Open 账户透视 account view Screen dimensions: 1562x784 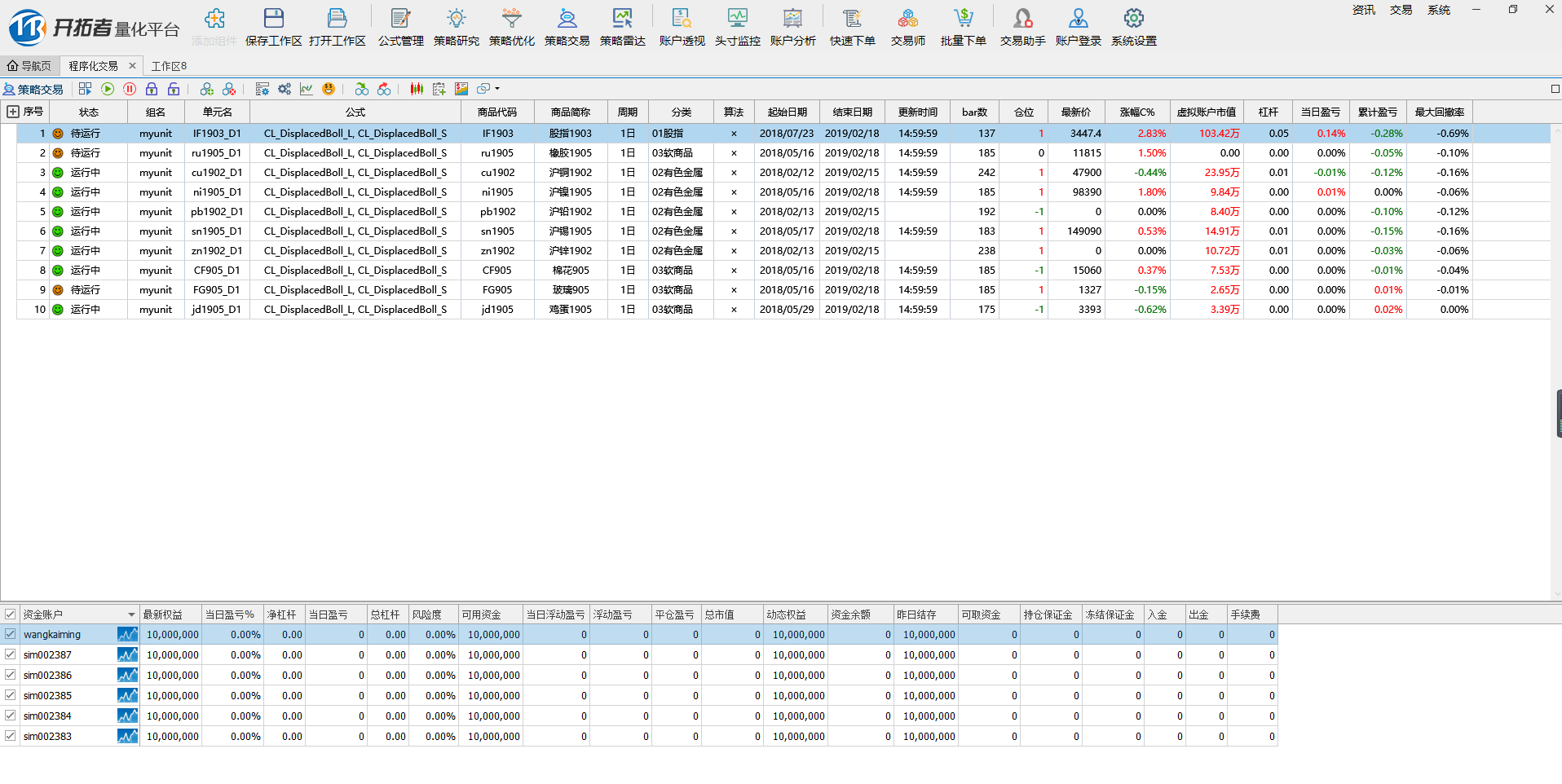[682, 27]
